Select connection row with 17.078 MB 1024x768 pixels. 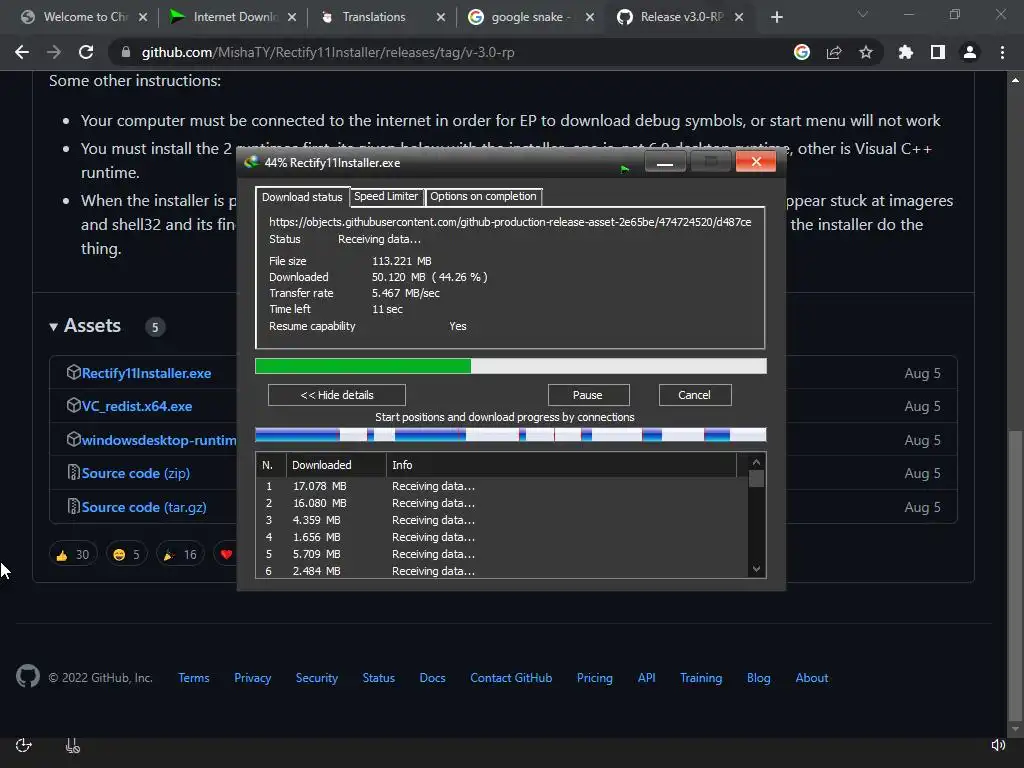coord(502,487)
